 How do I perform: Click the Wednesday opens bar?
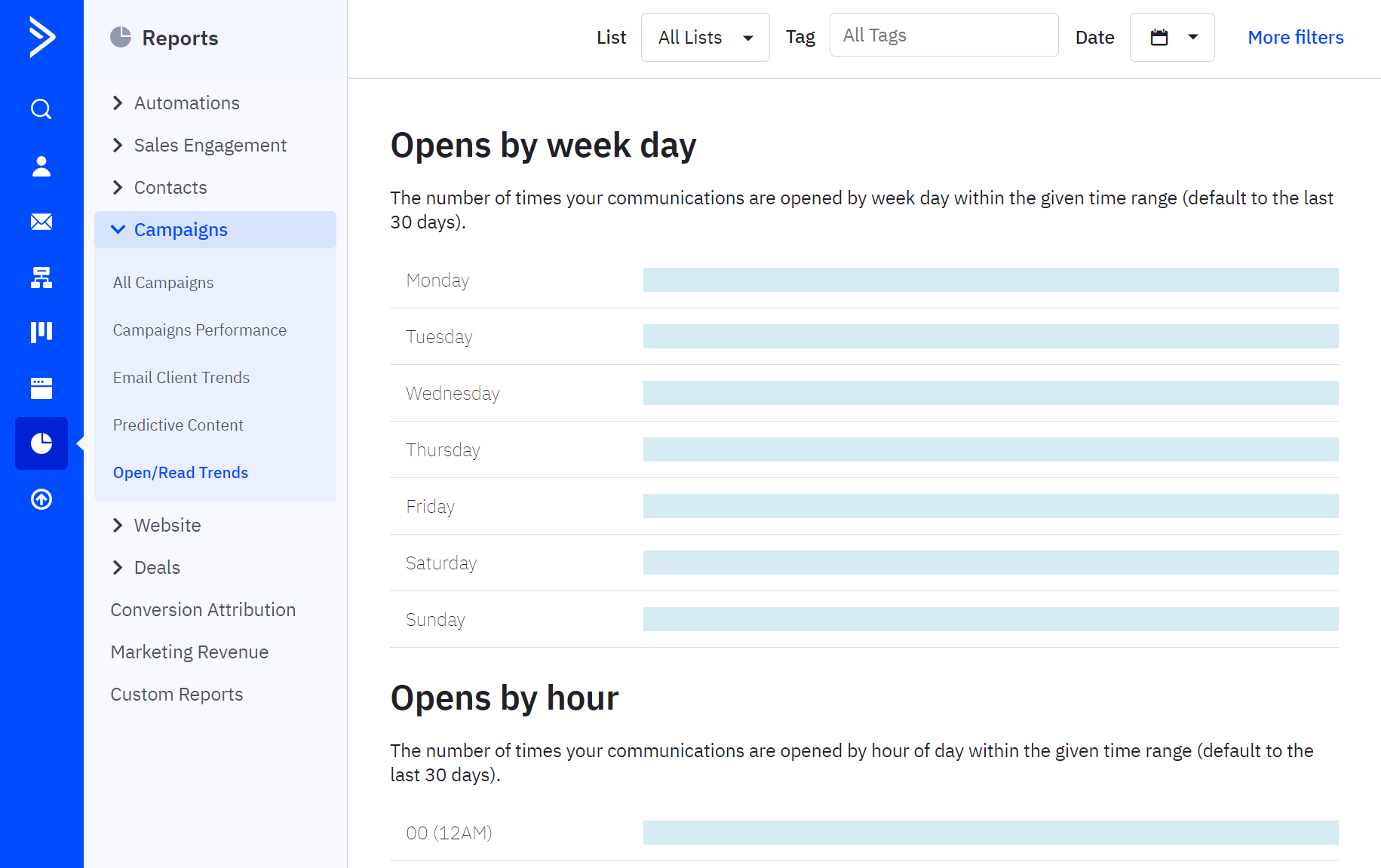[x=991, y=393]
